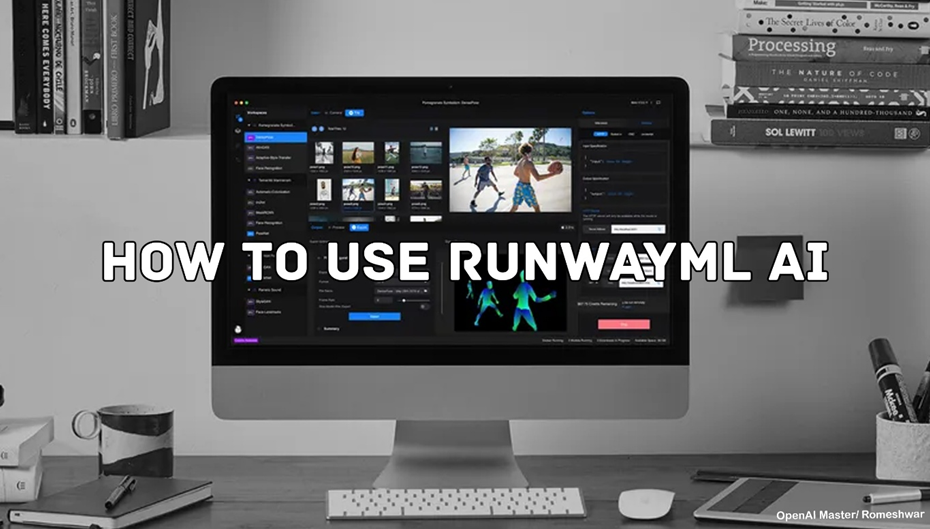Open the File Name dropdown
Image resolution: width=930 pixels, height=529 pixels.
tap(401, 291)
